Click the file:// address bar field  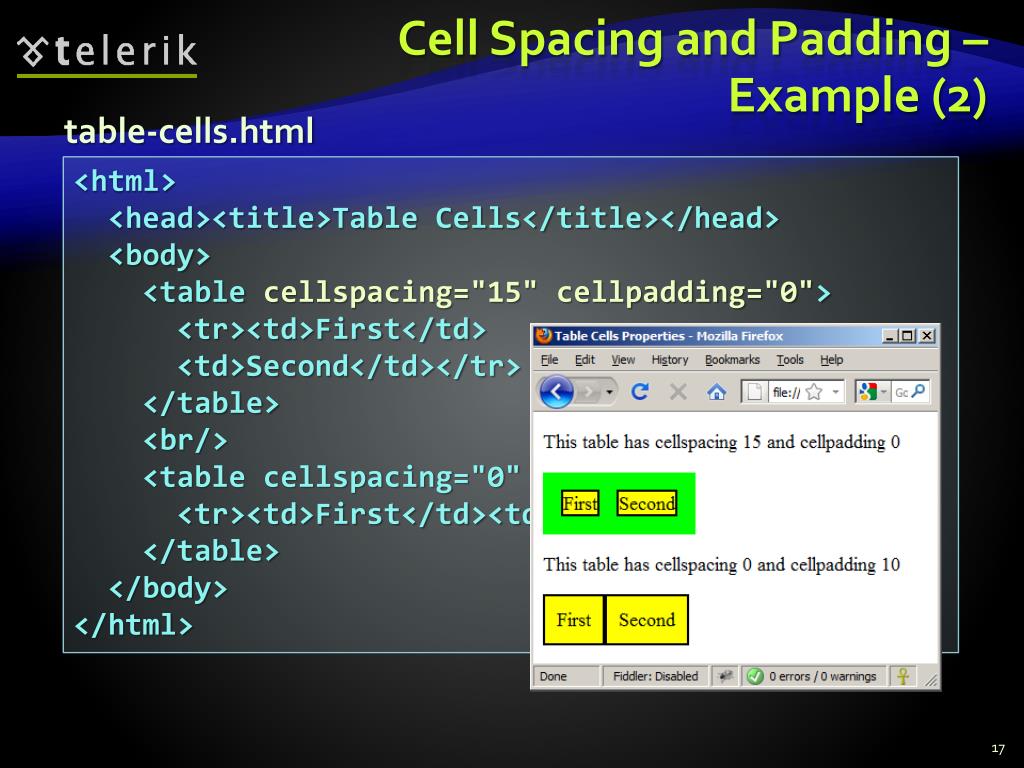point(786,392)
